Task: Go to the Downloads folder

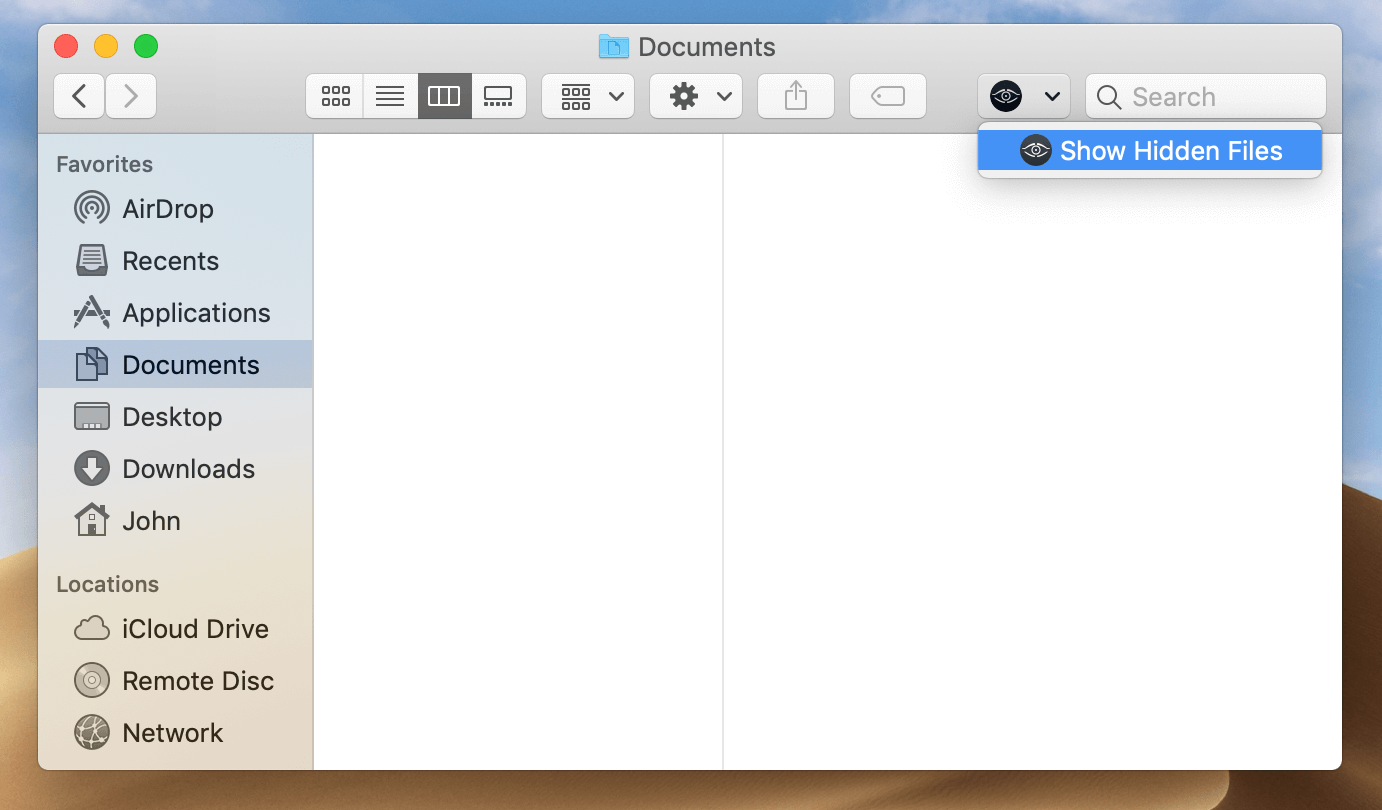Action: (187, 468)
